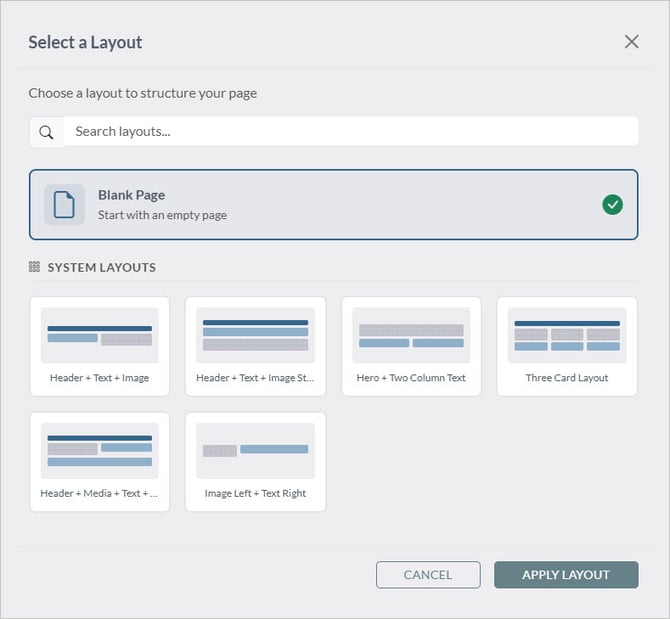Click the 'Start with an empty page' description
Viewport: 670px width, 619px height.
coord(162,215)
